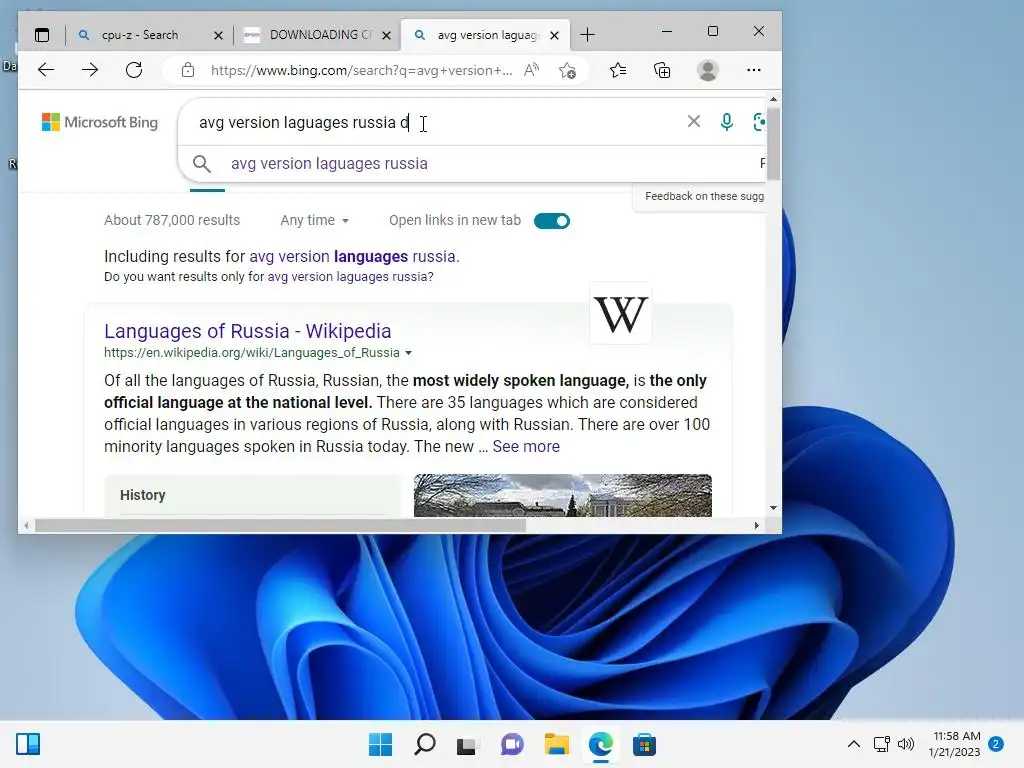Image resolution: width=1024 pixels, height=768 pixels.
Task: Open taskbar Search
Action: [x=424, y=744]
